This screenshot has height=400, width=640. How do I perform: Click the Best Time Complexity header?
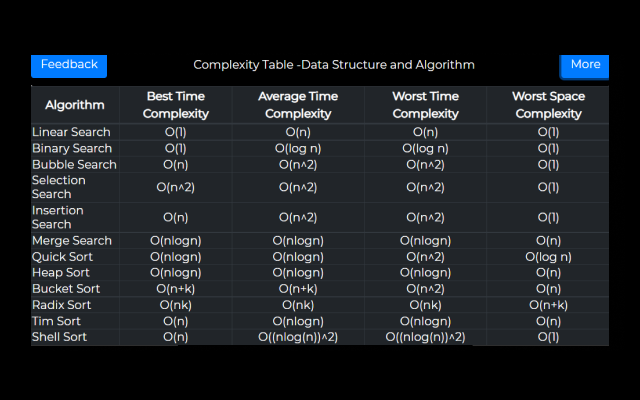pyautogui.click(x=176, y=105)
